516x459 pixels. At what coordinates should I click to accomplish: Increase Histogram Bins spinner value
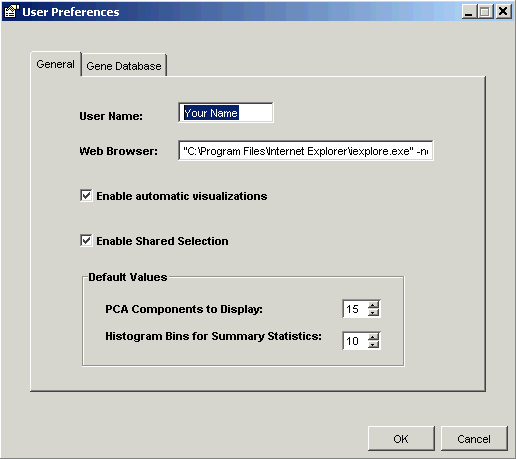click(x=374, y=337)
